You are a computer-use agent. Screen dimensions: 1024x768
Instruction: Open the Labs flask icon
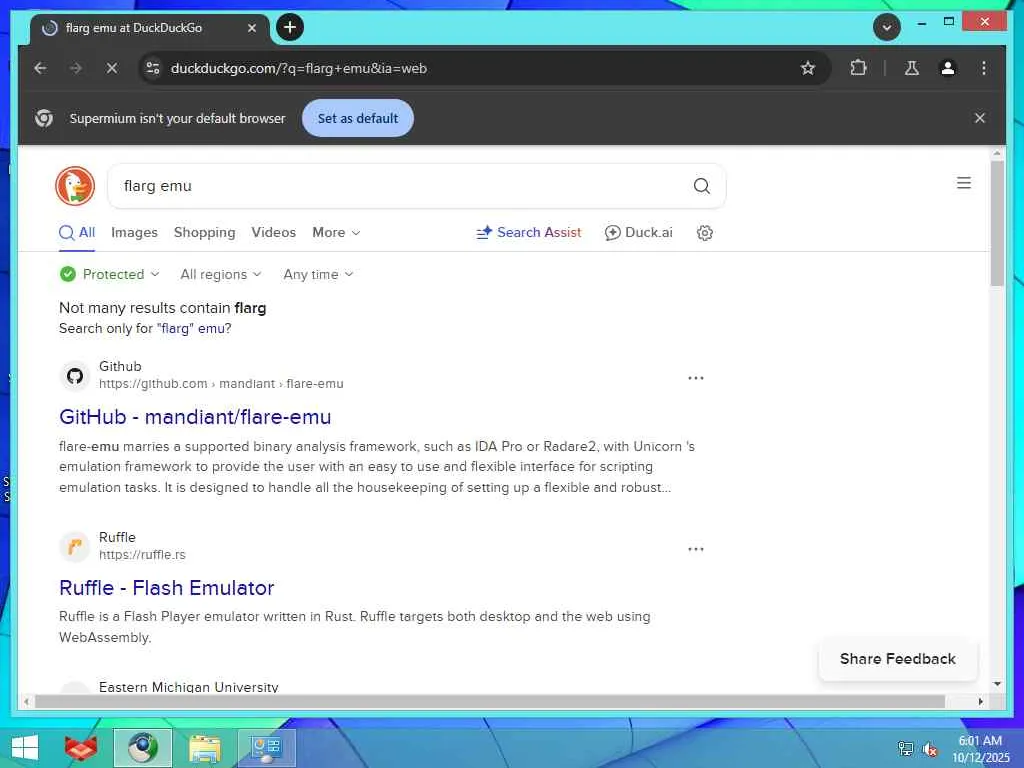click(912, 68)
